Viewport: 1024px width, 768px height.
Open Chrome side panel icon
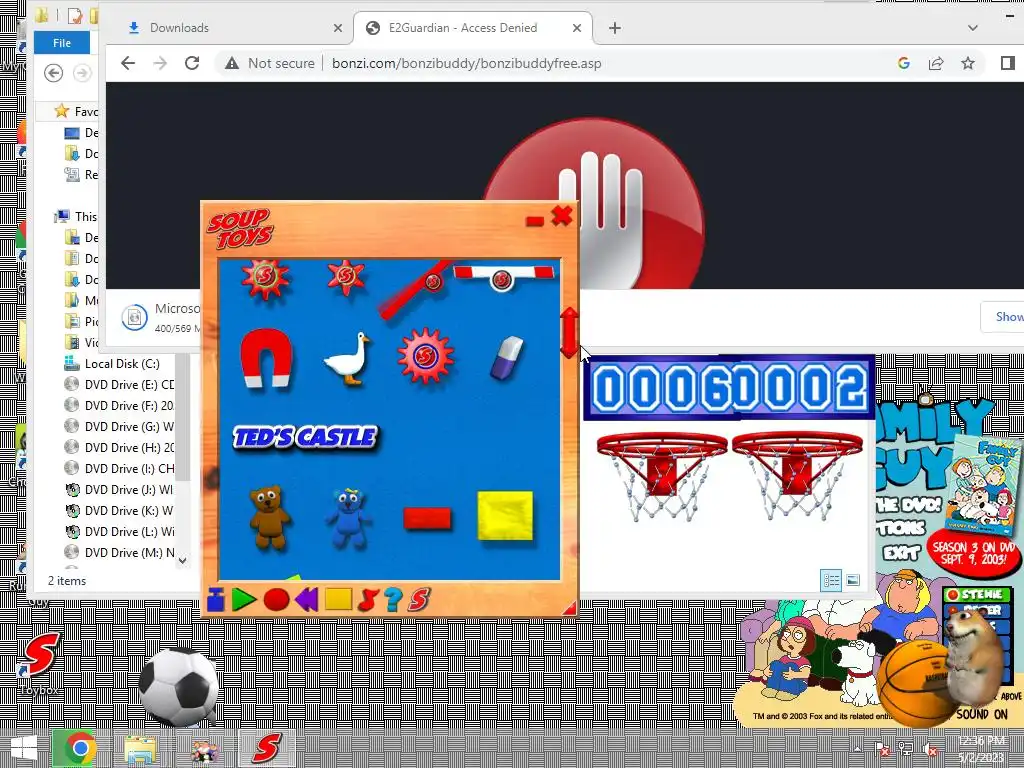click(1007, 63)
